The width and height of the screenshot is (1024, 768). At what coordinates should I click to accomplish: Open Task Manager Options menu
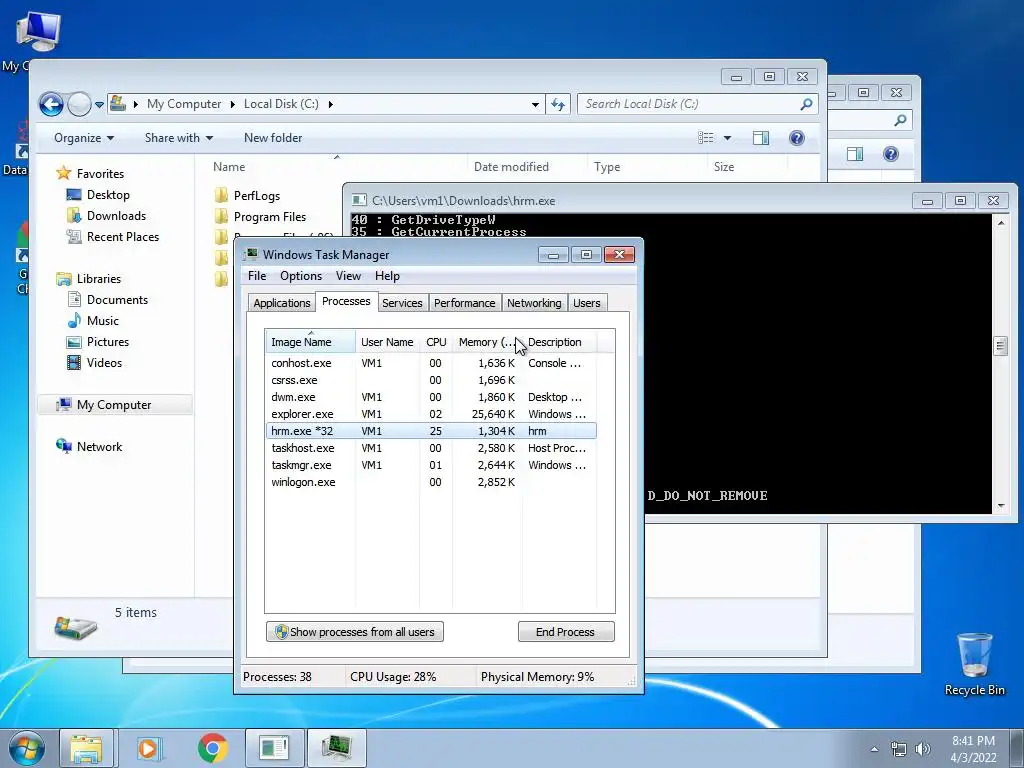pyautogui.click(x=300, y=276)
